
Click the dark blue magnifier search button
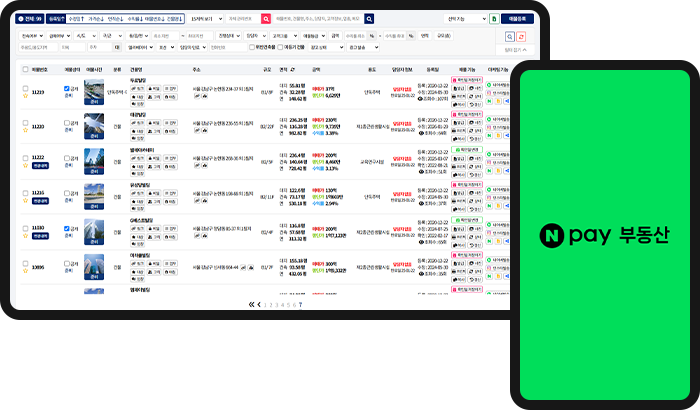click(x=369, y=19)
